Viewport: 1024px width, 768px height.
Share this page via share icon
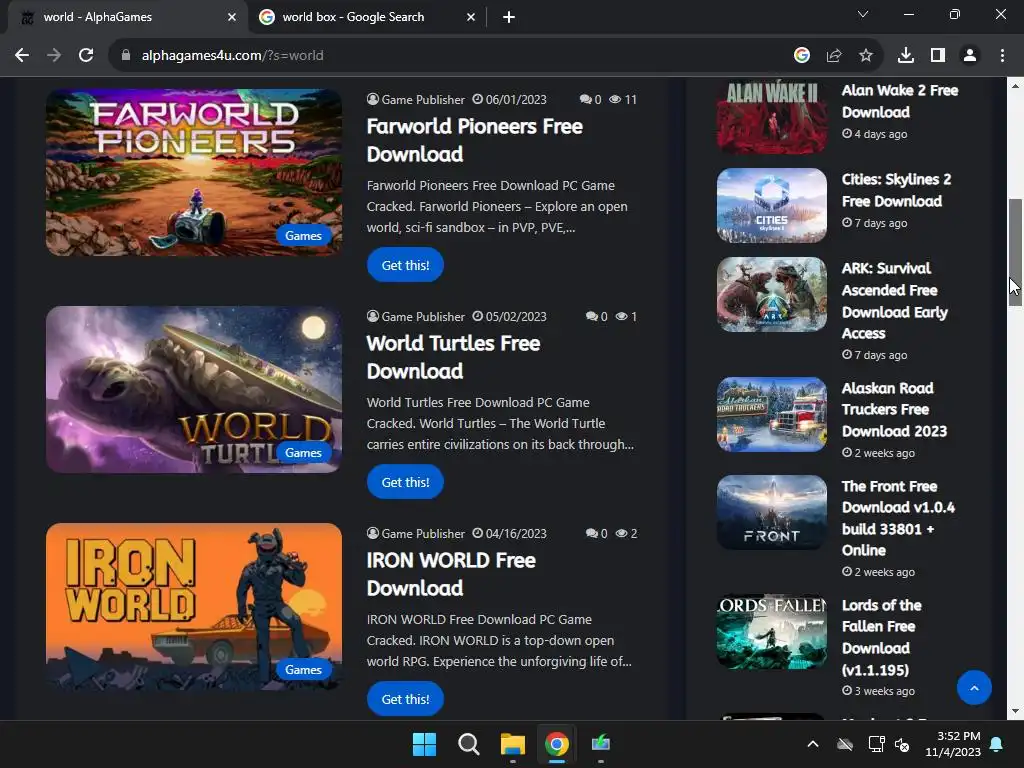coord(834,56)
